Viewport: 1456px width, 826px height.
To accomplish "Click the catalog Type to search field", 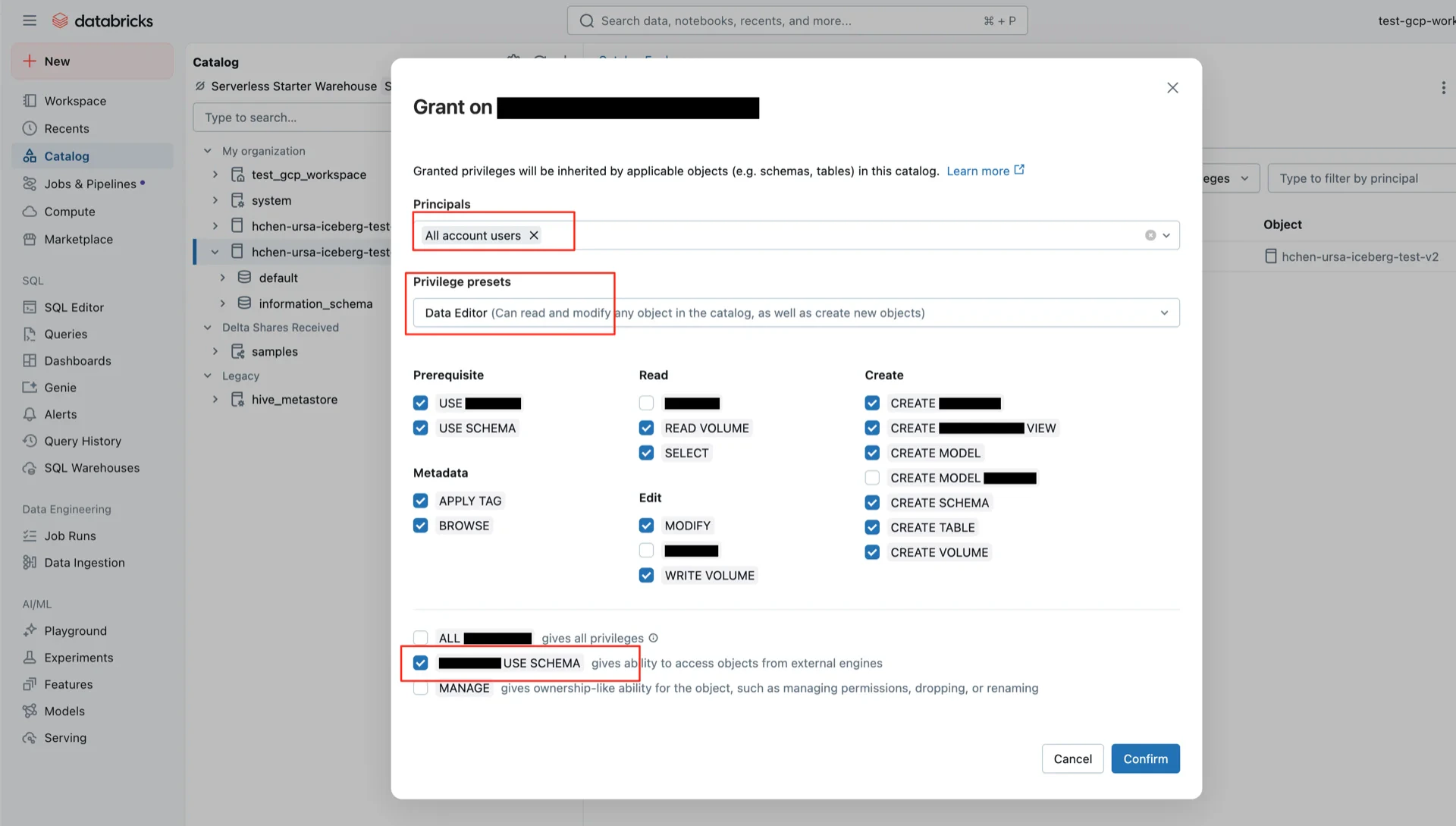I will (292, 118).
